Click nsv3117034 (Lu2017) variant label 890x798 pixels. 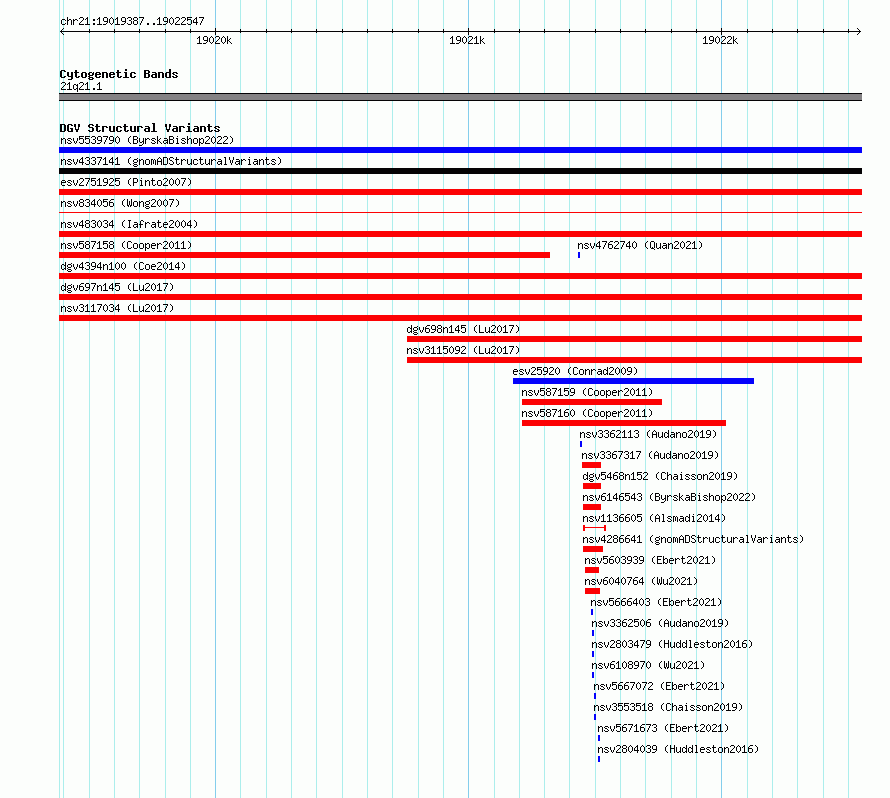117,308
